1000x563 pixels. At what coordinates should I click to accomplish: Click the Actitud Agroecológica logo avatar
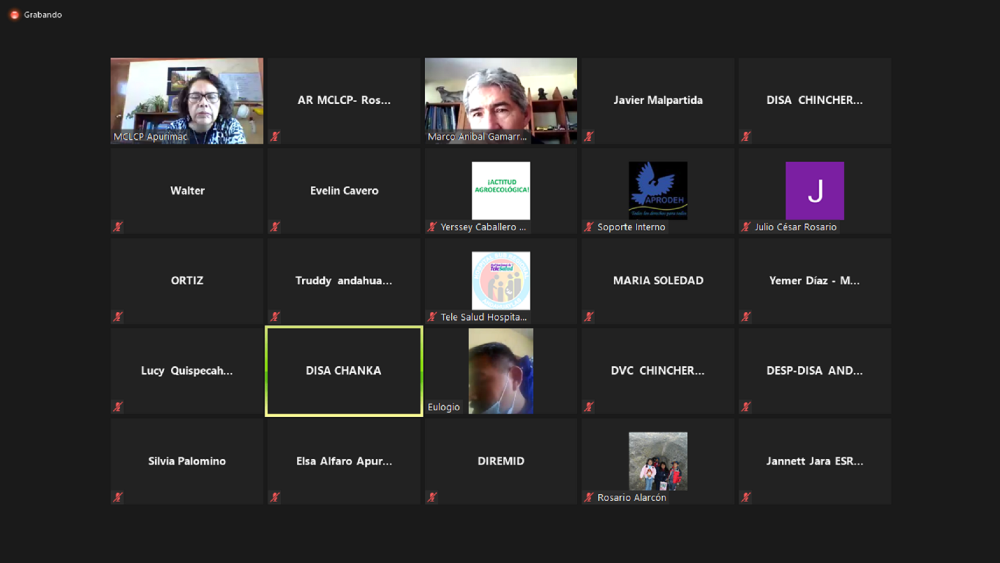501,190
